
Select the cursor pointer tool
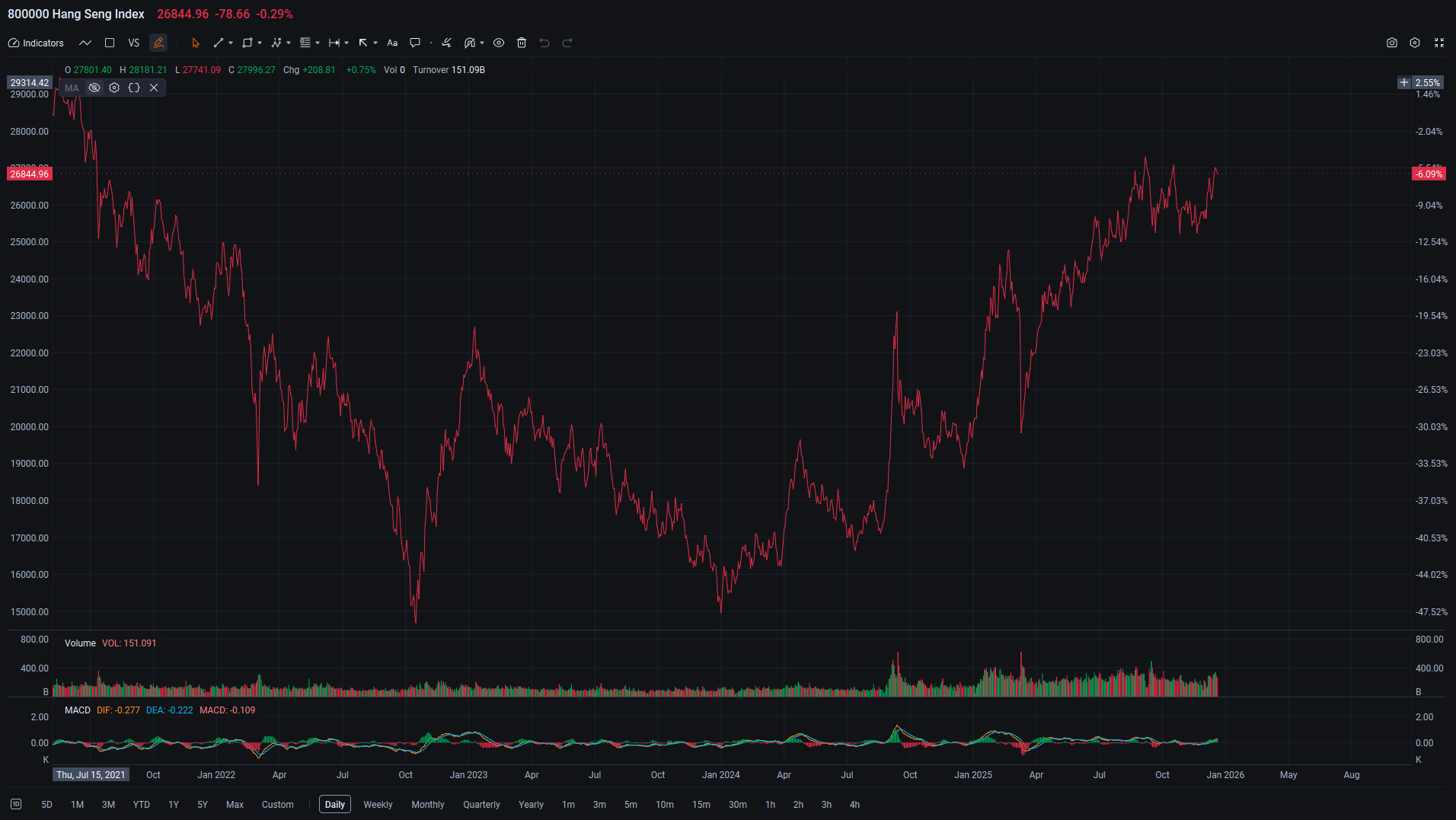(196, 43)
